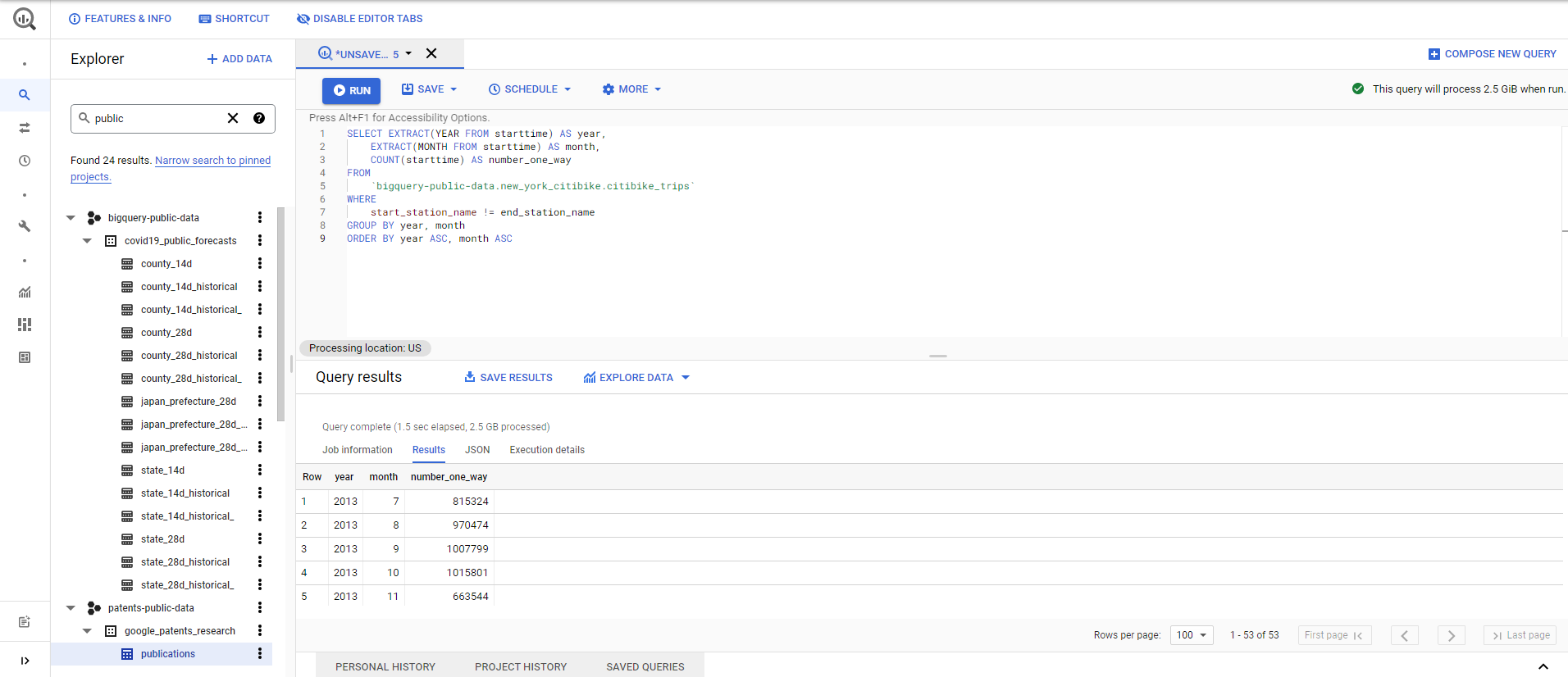
Task: Select the county_14d_historical table
Action: pos(189,286)
